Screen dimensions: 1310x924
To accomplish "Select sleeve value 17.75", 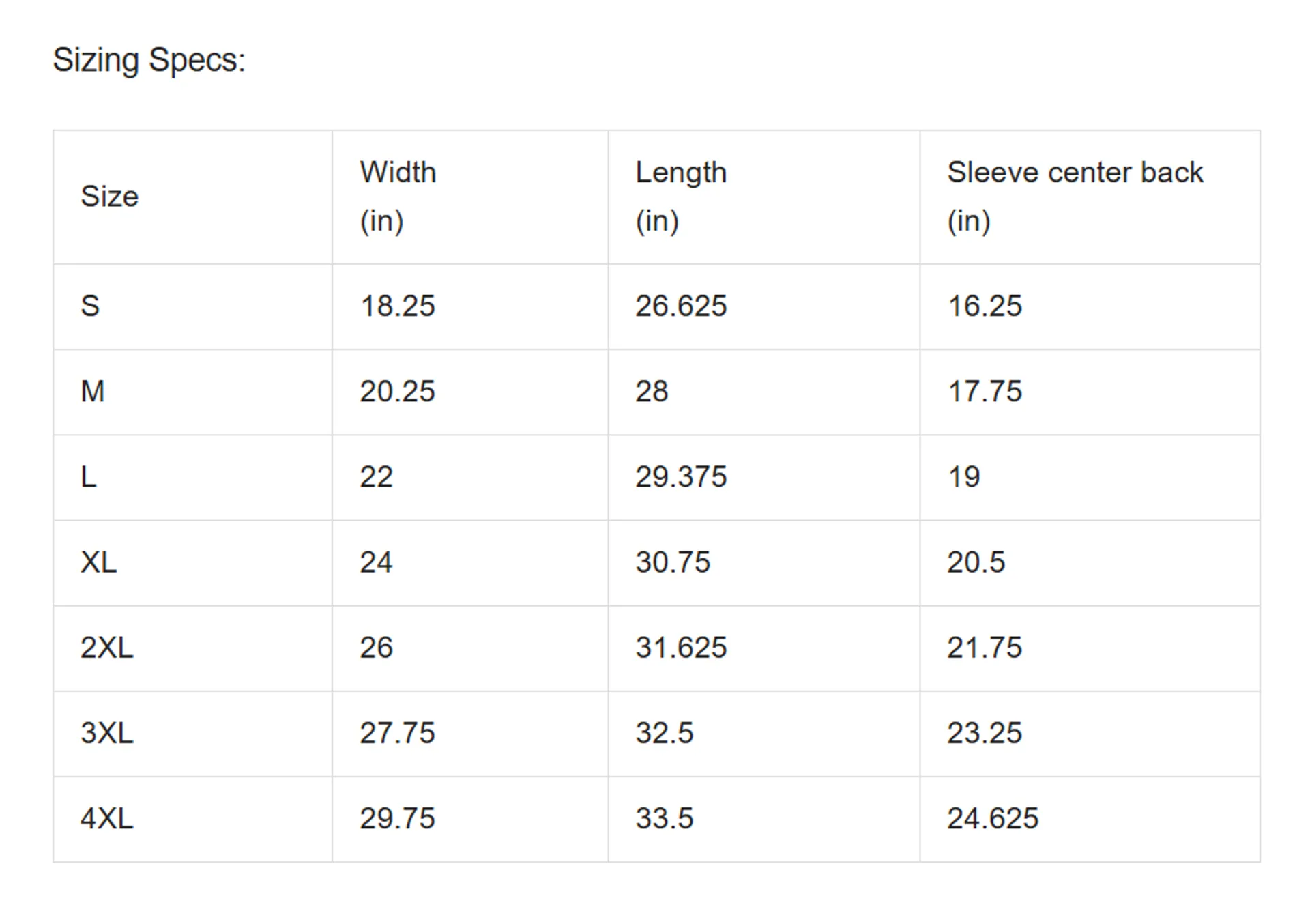I will click(x=985, y=392).
